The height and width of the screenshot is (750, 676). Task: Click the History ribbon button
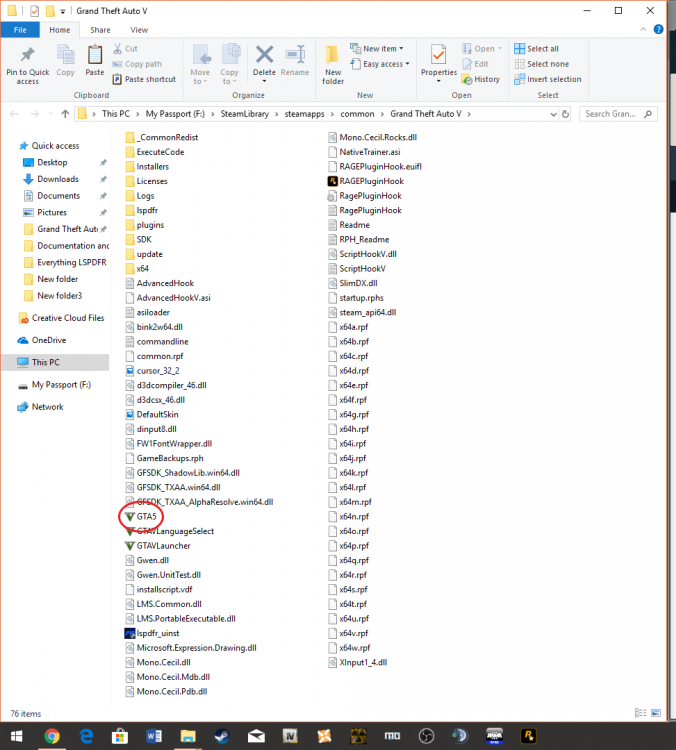(481, 79)
